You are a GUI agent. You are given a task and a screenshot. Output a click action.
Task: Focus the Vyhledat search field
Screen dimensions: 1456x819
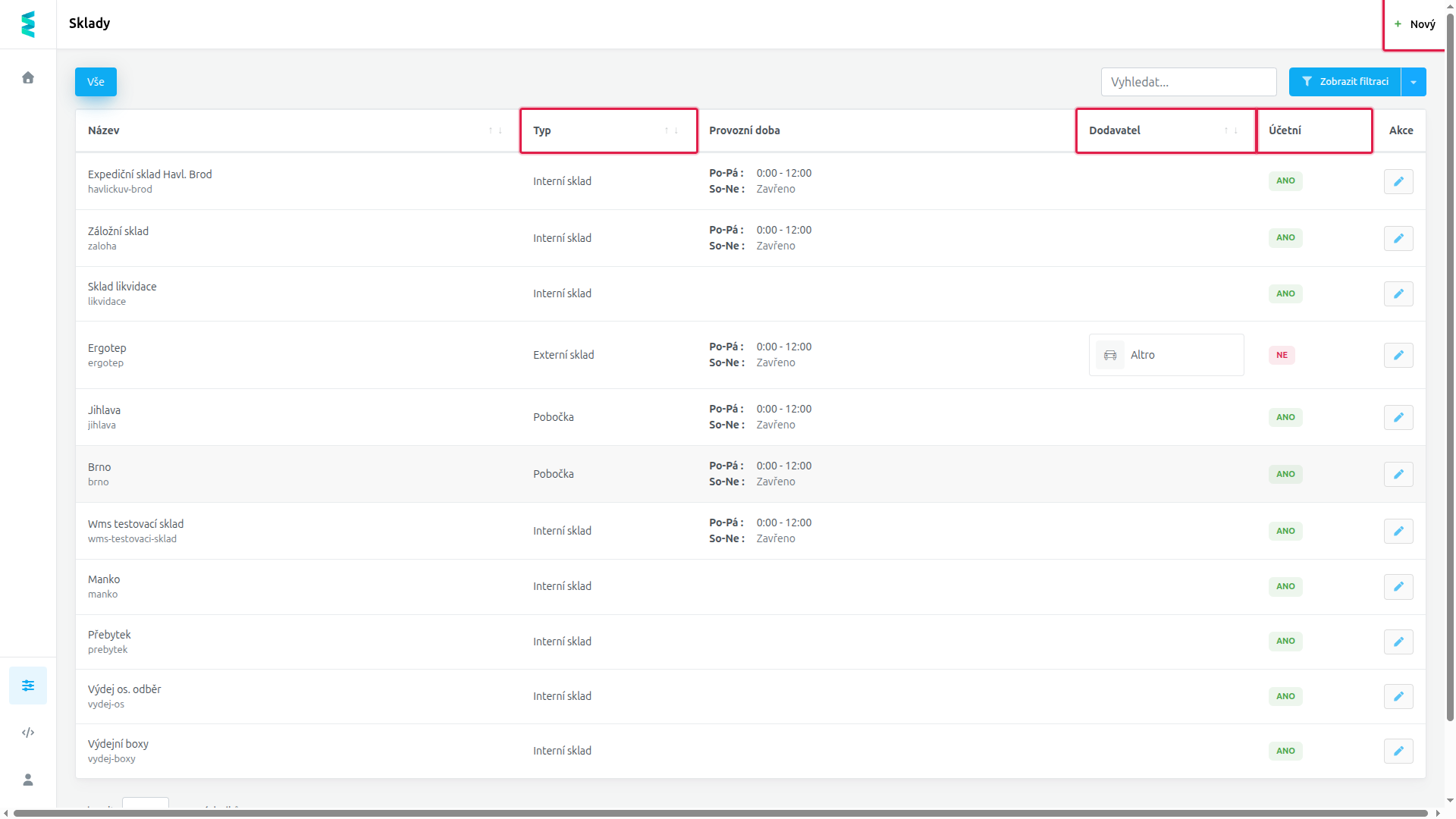[x=1188, y=82]
